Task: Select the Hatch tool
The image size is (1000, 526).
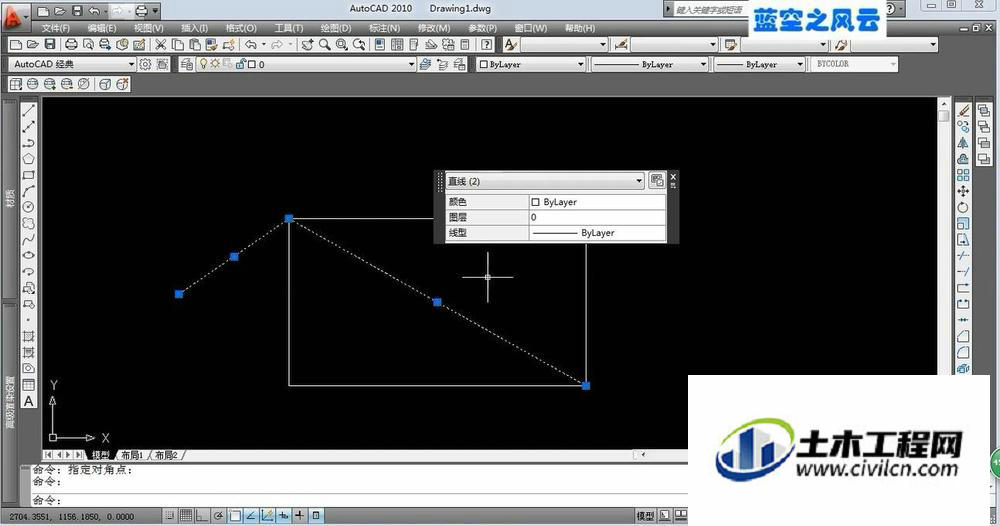Action: tap(29, 336)
